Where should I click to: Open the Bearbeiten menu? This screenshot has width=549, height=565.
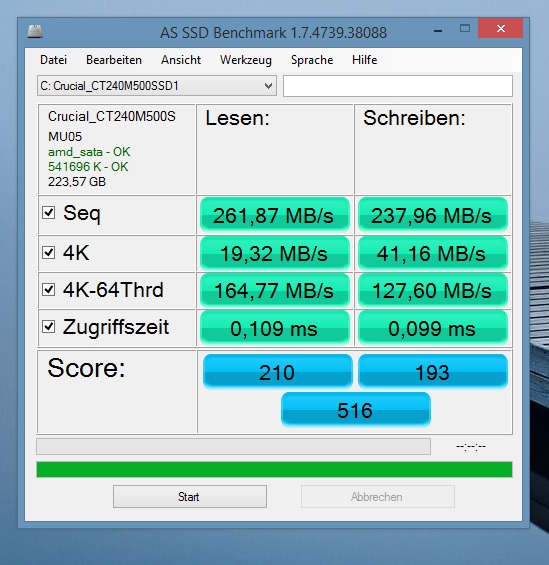click(114, 60)
